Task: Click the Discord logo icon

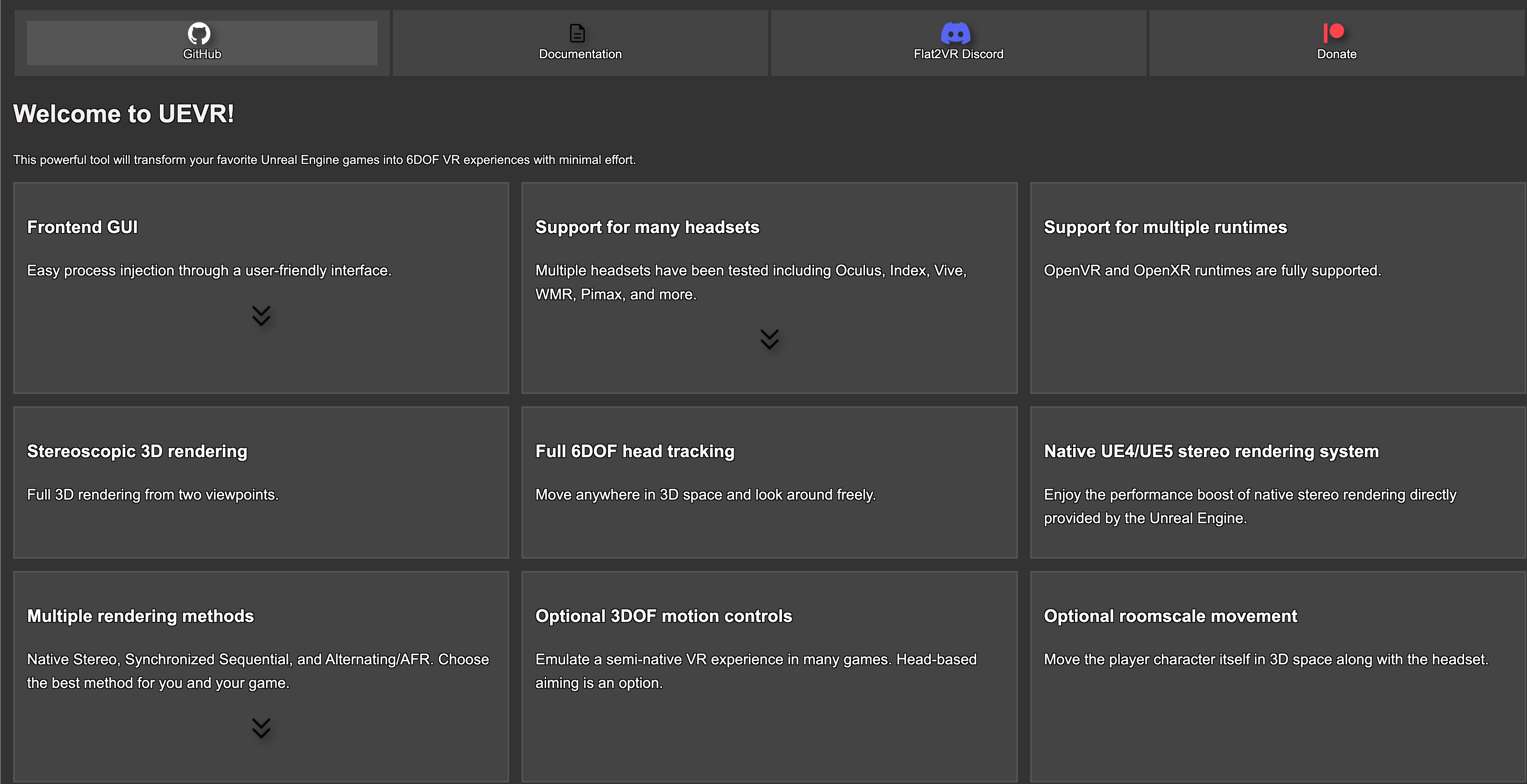Action: [956, 33]
